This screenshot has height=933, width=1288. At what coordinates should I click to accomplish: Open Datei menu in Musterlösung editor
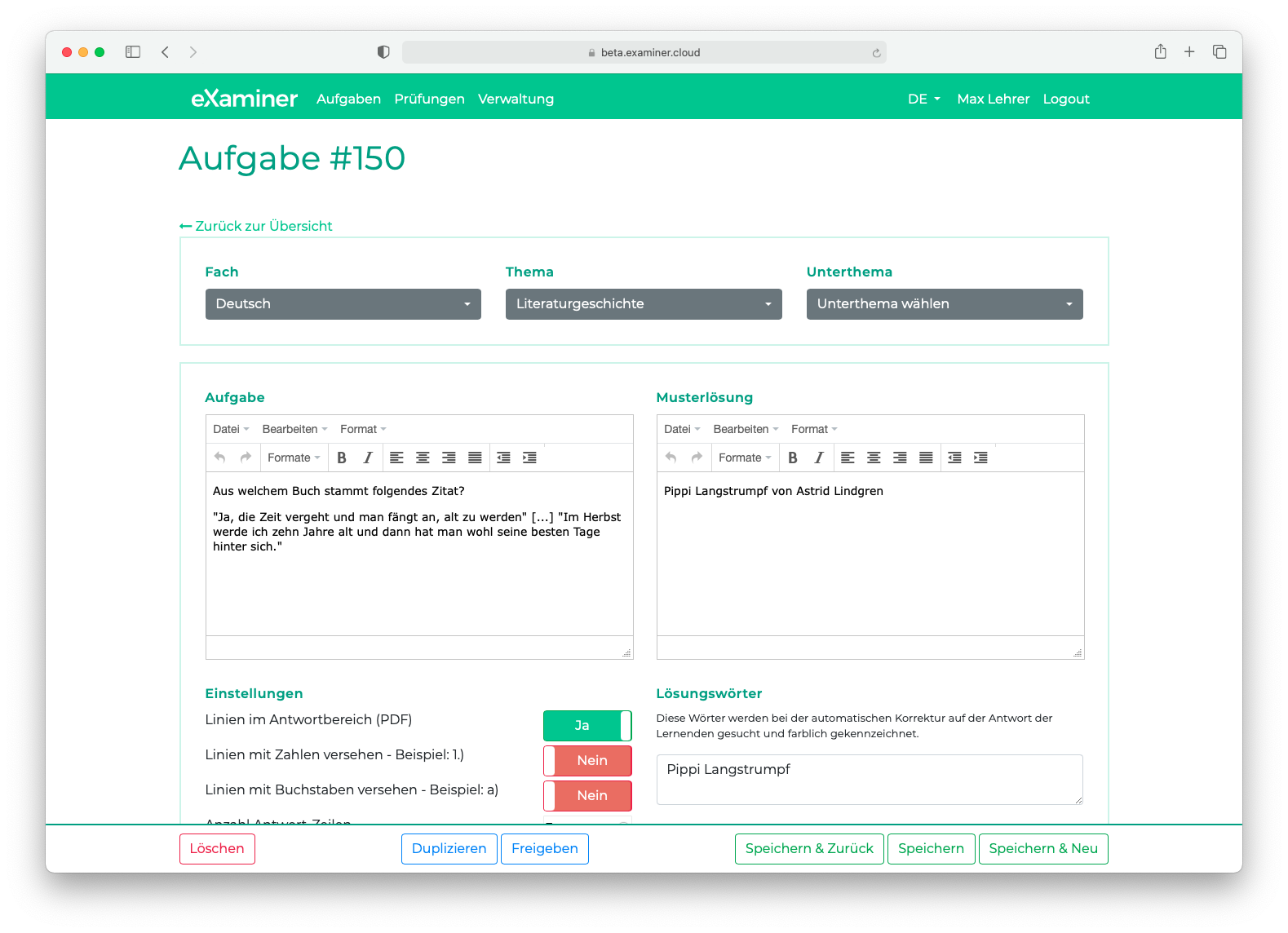click(x=682, y=429)
